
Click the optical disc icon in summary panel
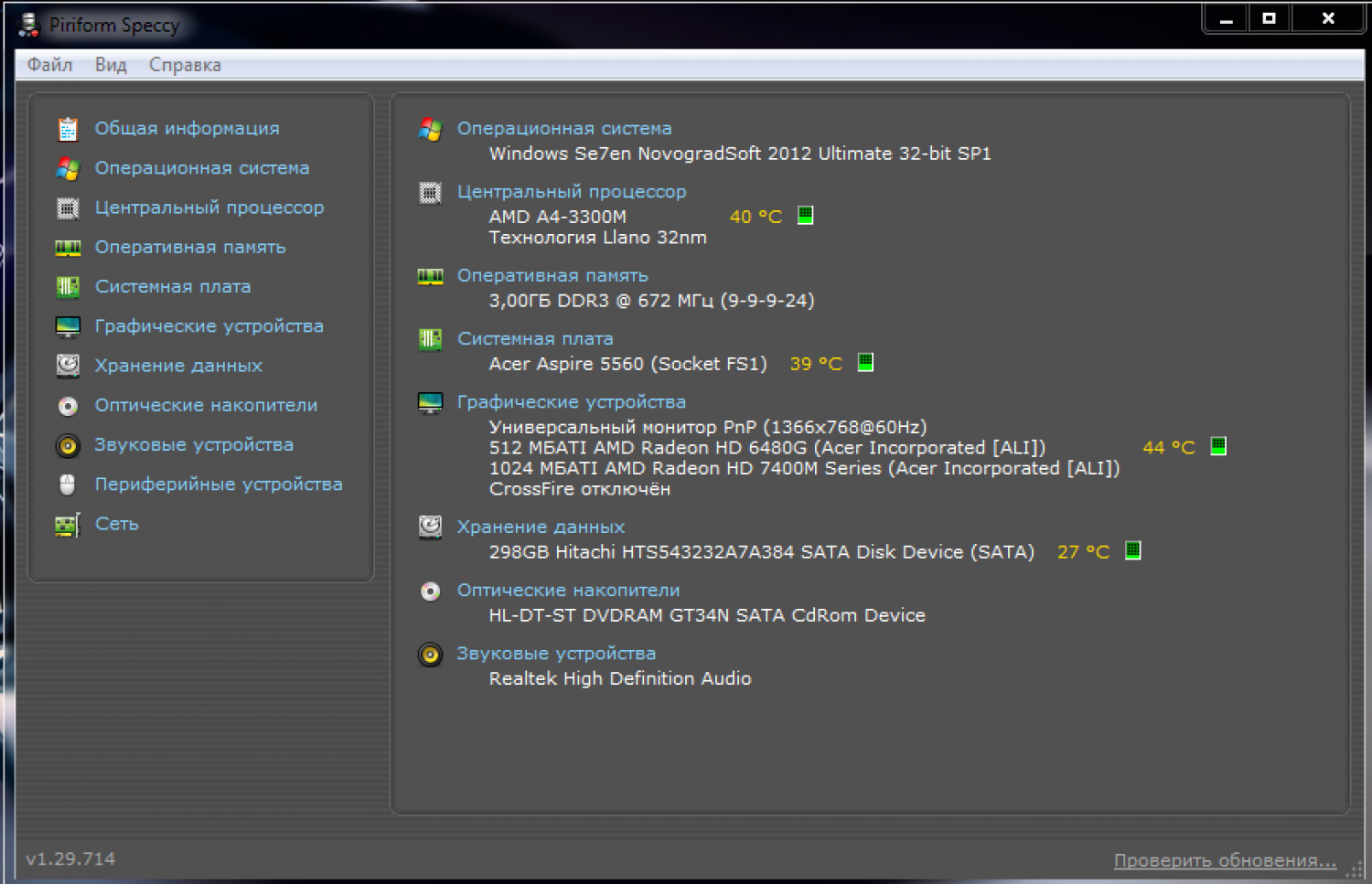430,591
